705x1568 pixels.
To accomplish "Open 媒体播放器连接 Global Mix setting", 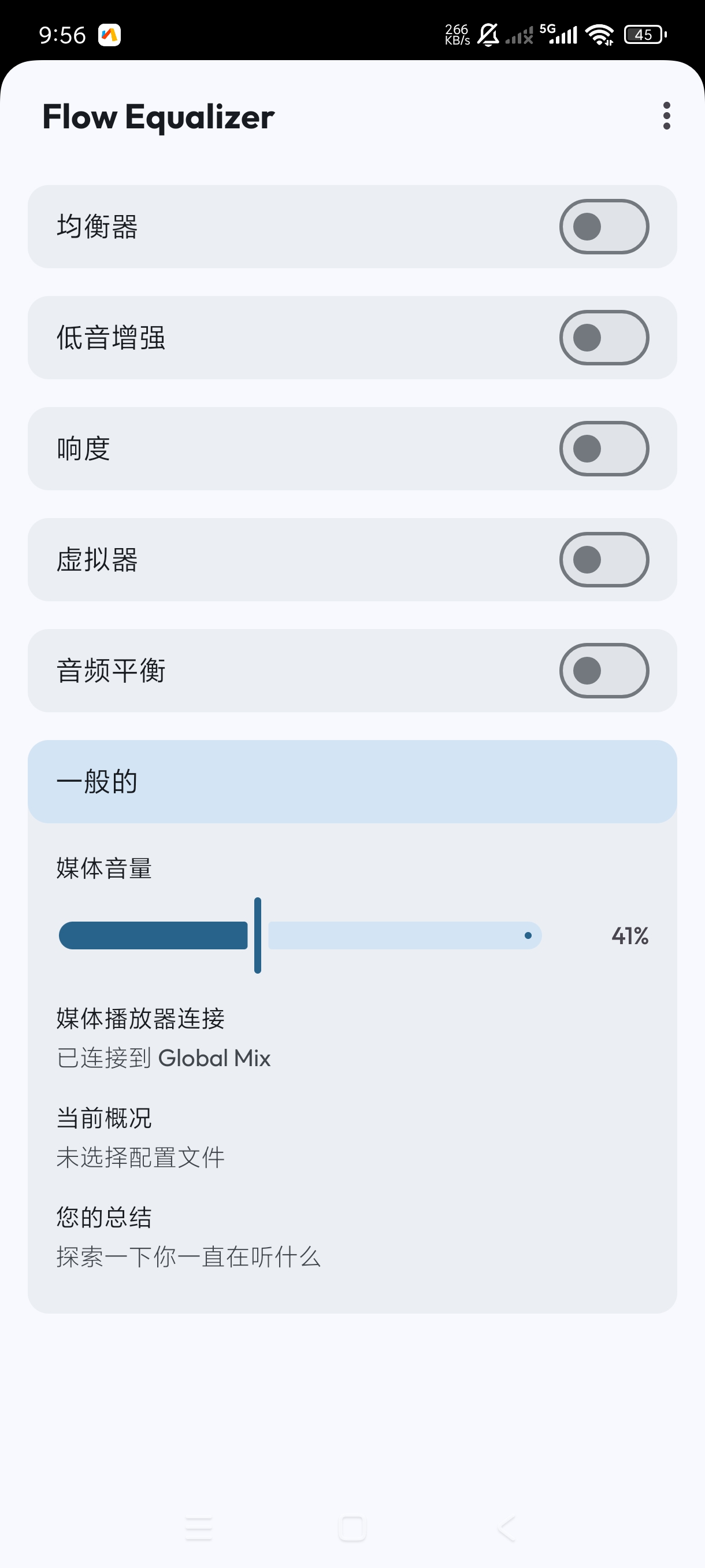I will point(352,1038).
